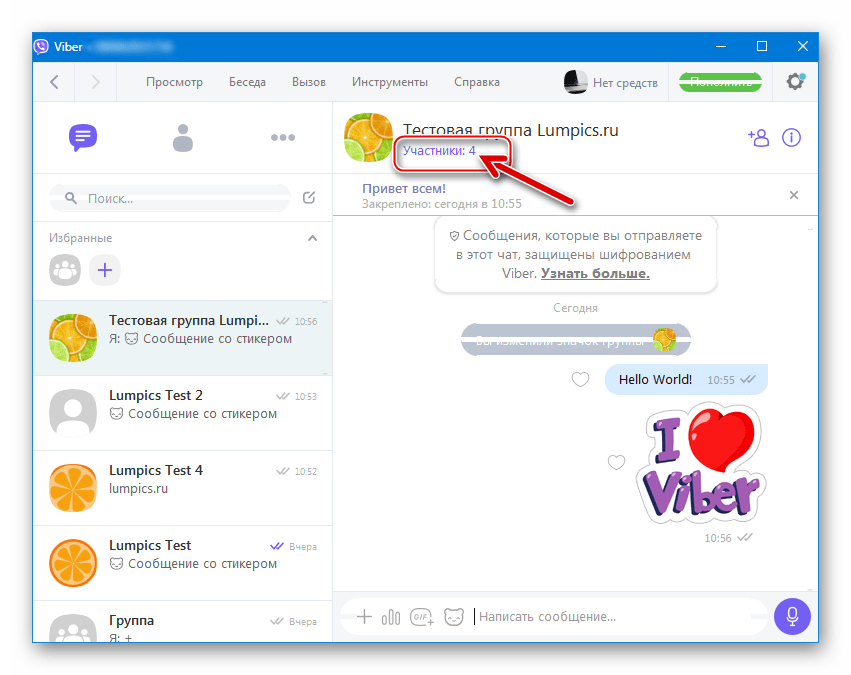Click the 10:56 sticker timestamp in chat
The image size is (851, 675).
(718, 538)
